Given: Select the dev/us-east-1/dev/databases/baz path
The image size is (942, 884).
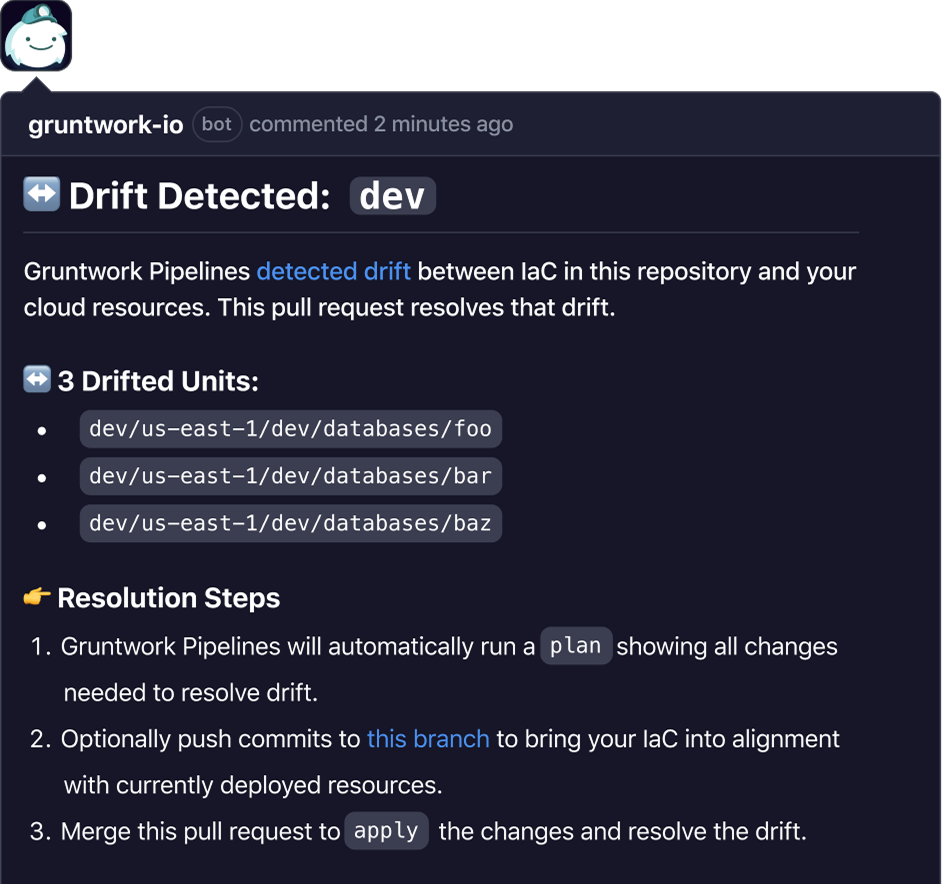Looking at the screenshot, I should 291,524.
